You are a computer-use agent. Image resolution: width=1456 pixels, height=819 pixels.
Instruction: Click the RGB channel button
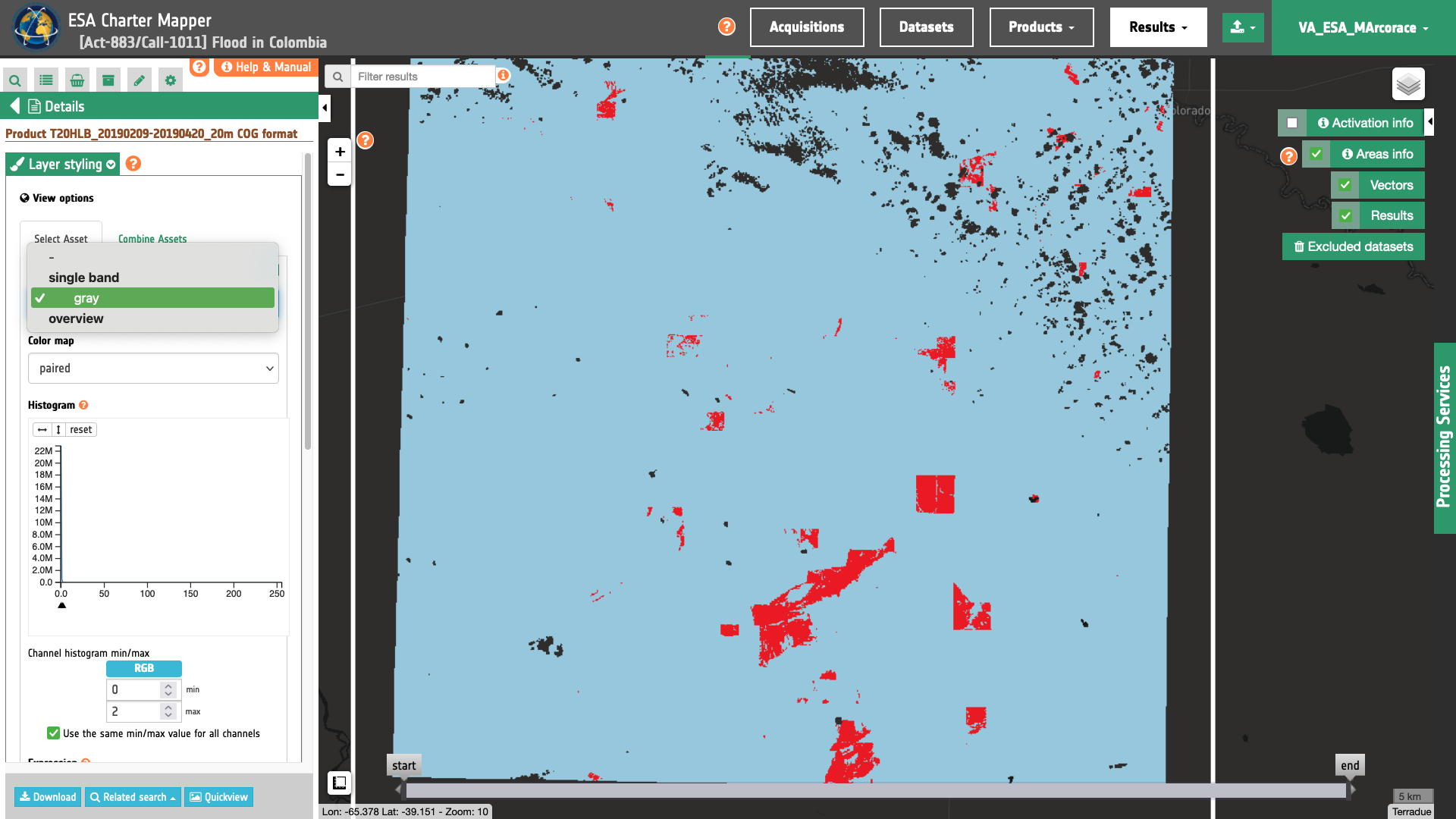[144, 668]
